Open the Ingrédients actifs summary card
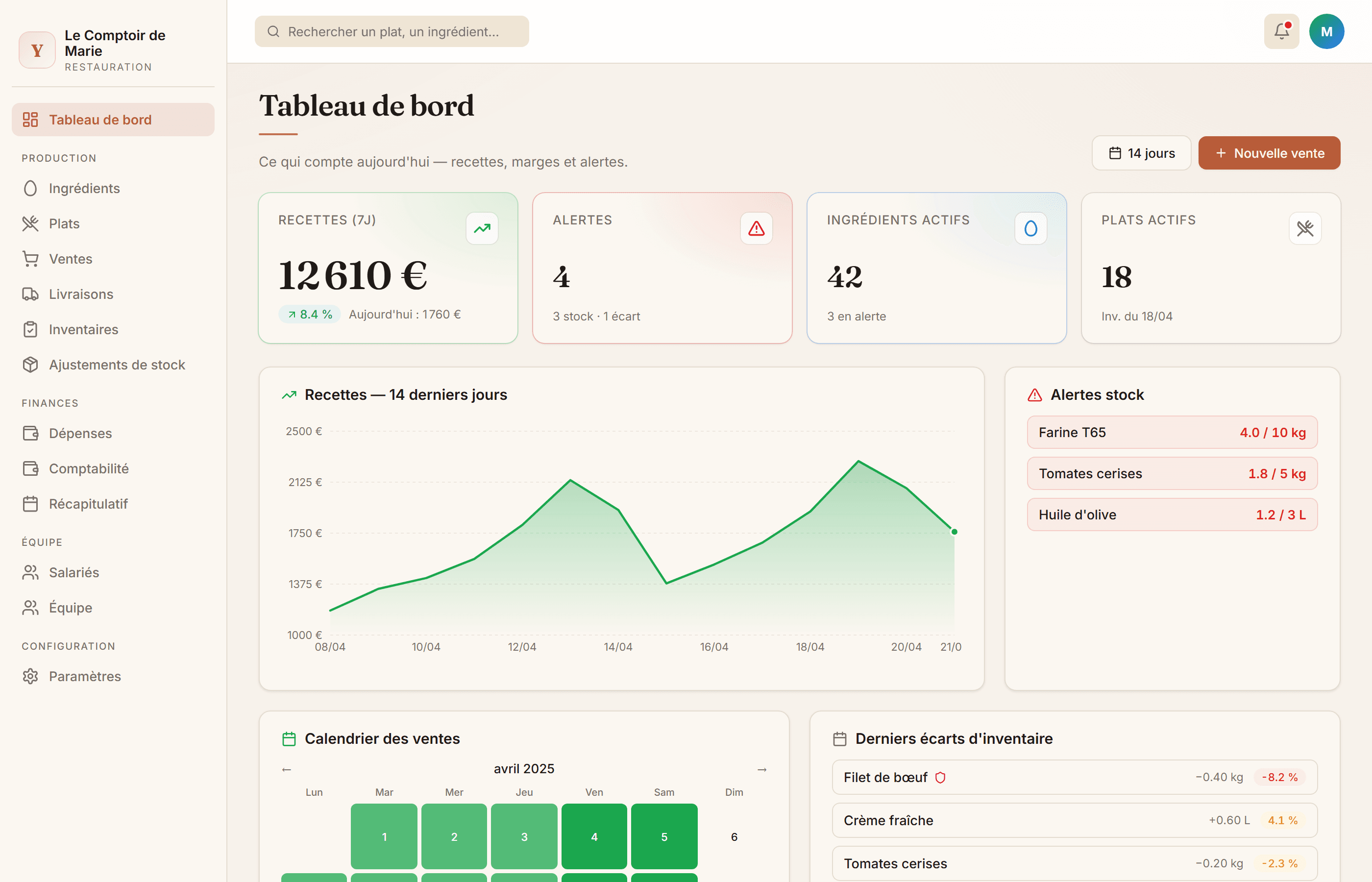 pyautogui.click(x=936, y=268)
